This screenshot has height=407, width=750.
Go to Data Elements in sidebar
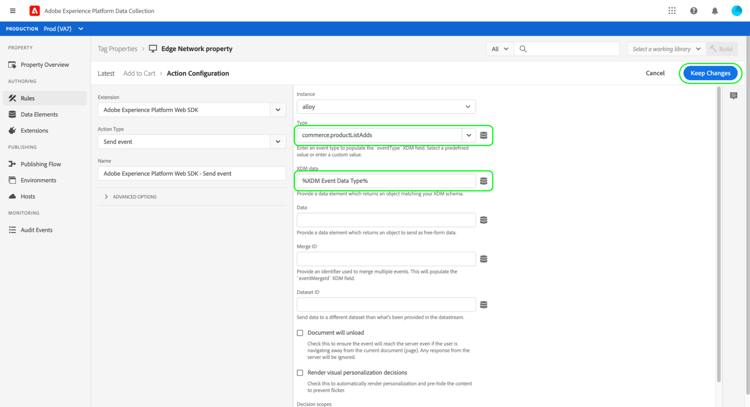click(x=39, y=114)
